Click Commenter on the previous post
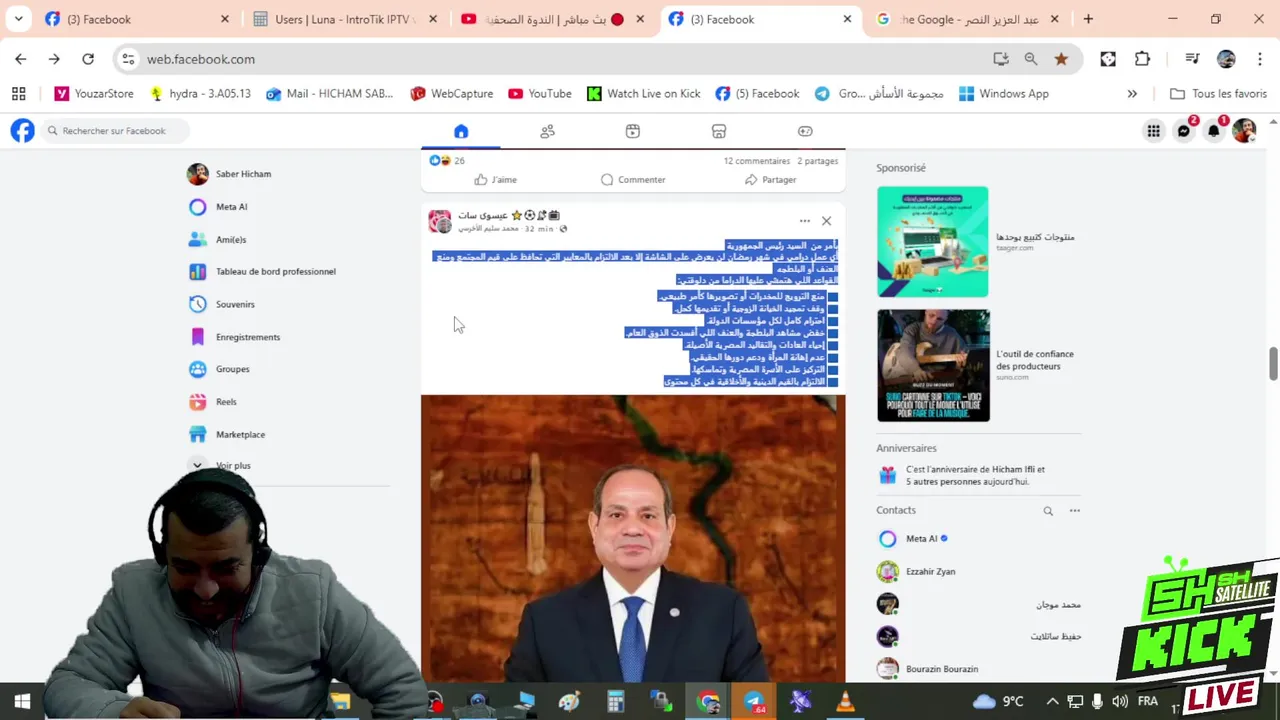 point(633,180)
